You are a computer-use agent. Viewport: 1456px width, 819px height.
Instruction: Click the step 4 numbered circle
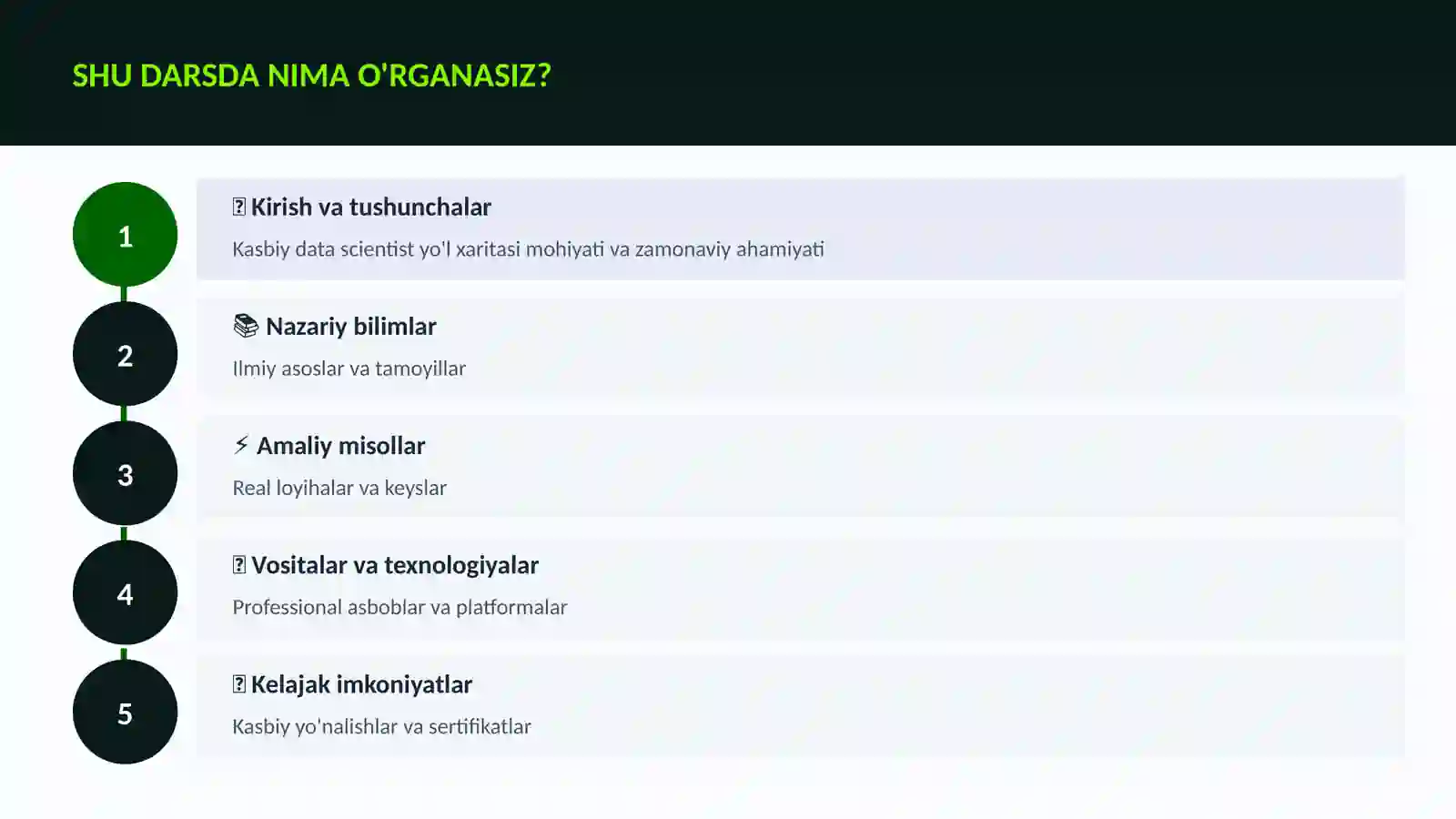pyautogui.click(x=125, y=592)
